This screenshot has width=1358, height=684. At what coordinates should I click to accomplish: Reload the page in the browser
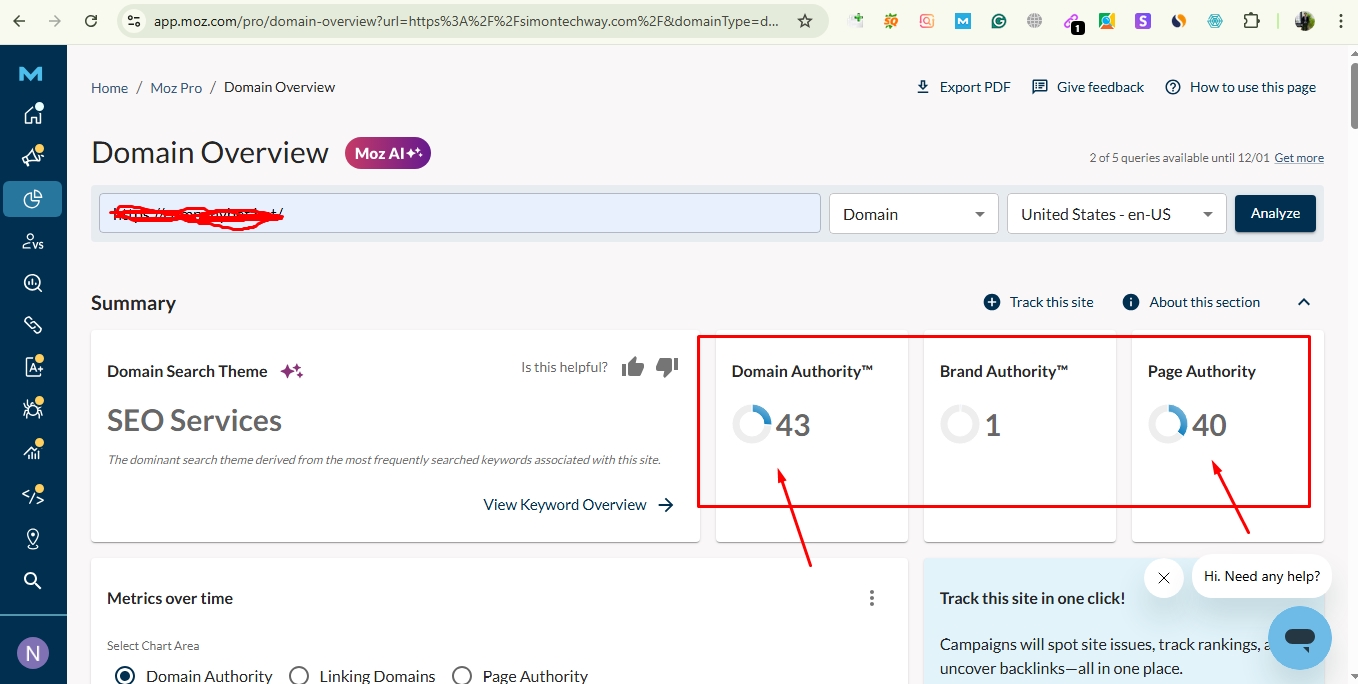pyautogui.click(x=91, y=21)
